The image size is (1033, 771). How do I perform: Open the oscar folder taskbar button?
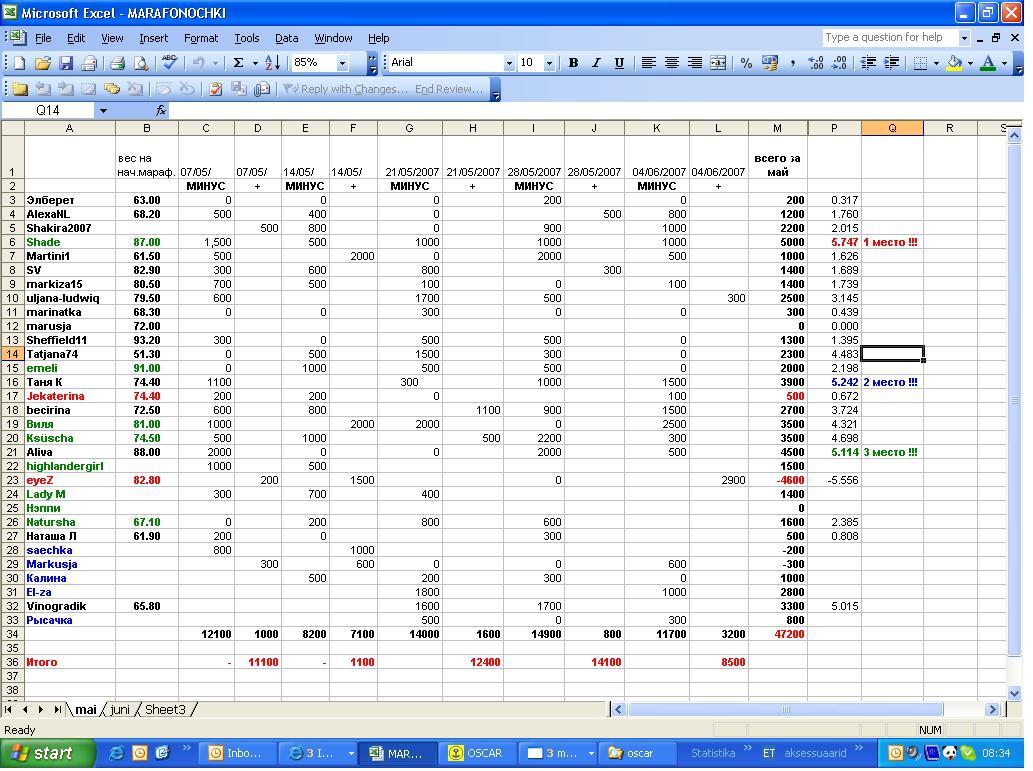click(x=636, y=753)
